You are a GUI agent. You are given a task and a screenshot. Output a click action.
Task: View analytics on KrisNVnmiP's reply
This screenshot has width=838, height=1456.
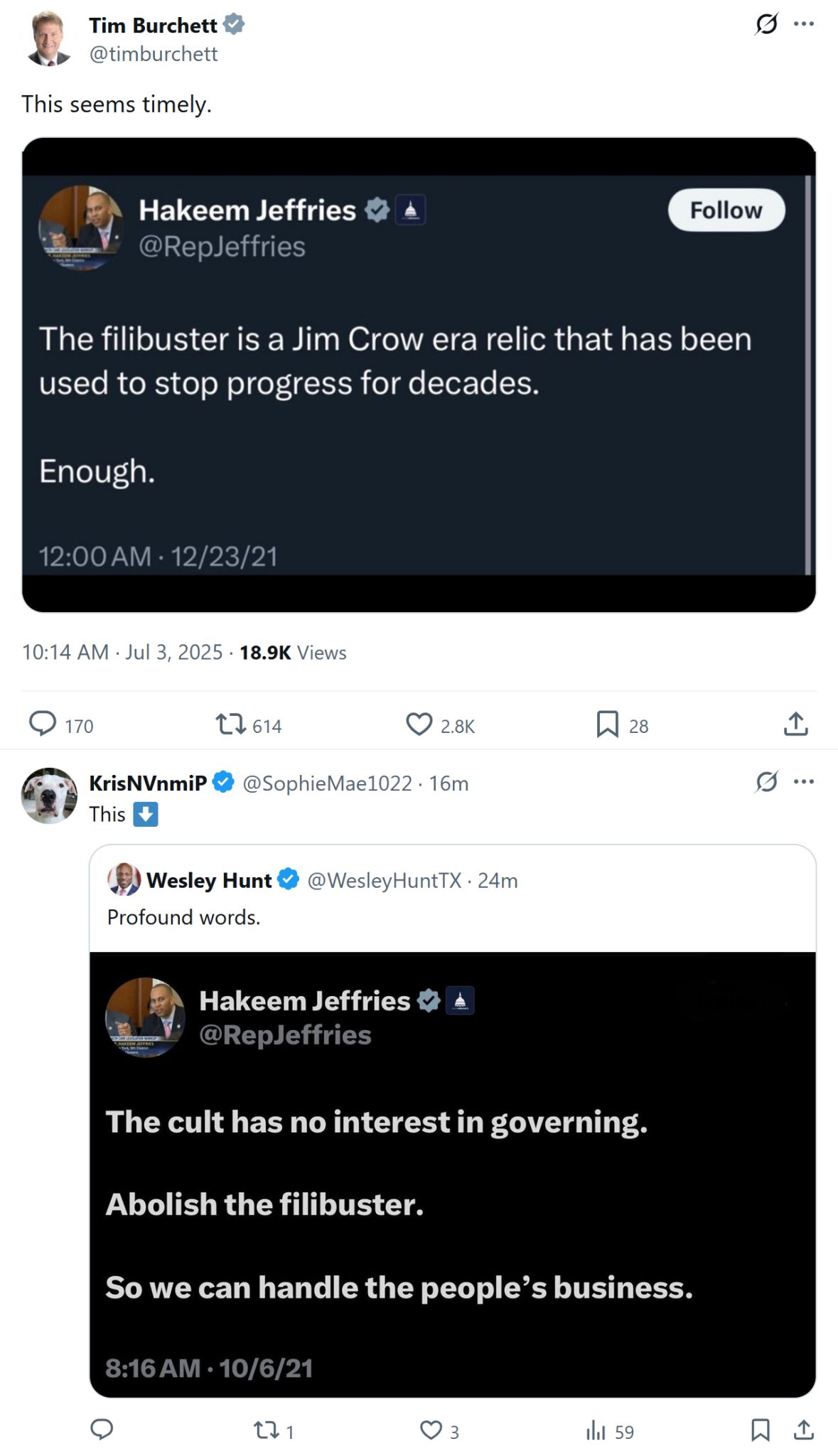coord(596,1430)
